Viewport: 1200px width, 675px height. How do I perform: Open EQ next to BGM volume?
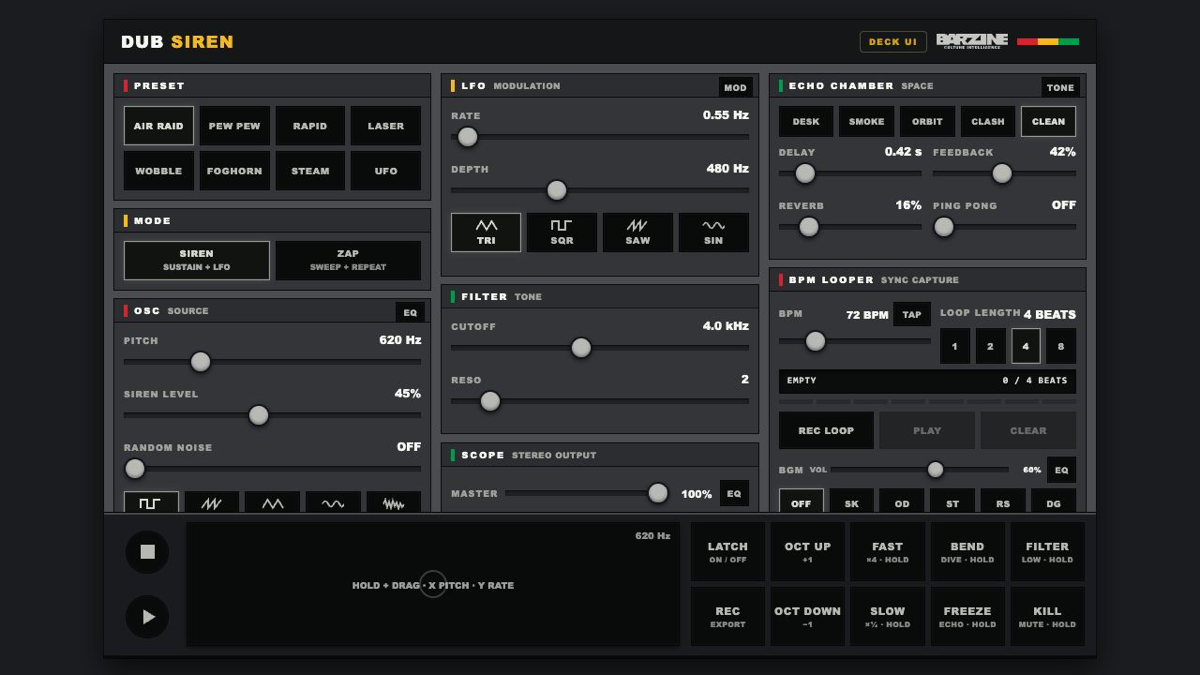click(x=1061, y=469)
